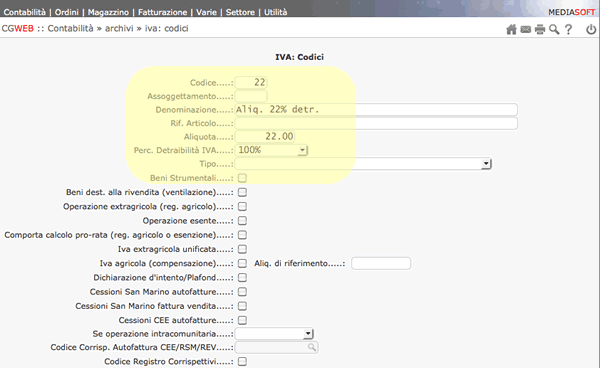Expand Perc. Detraibilità IVA dropdown
600x368 pixels.
coord(271,150)
